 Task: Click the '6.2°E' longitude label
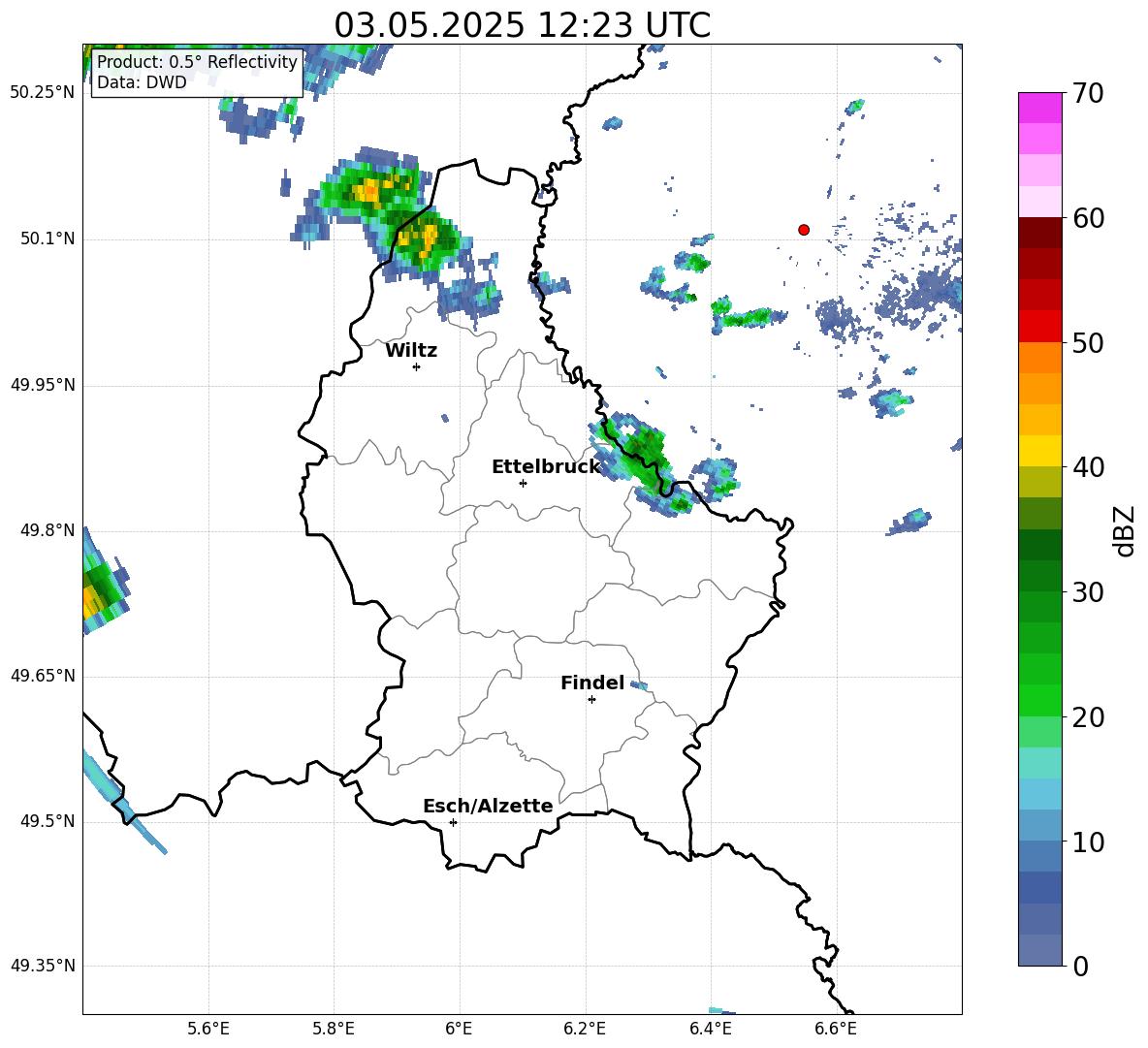585,1029
